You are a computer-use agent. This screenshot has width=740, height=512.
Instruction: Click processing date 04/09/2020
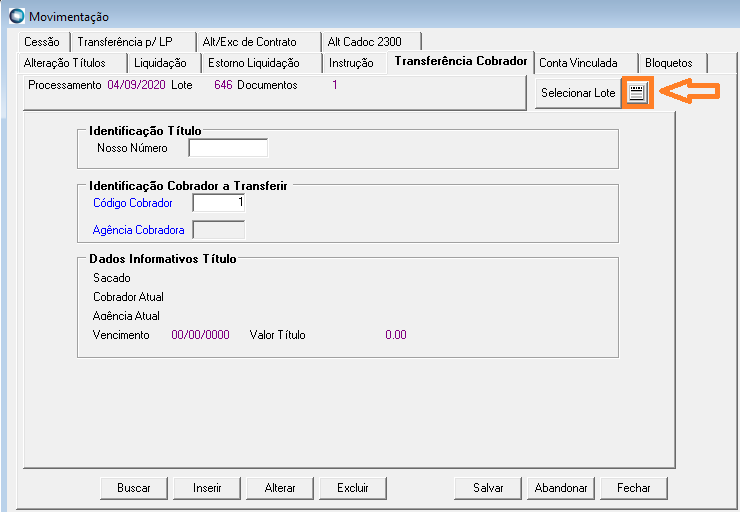(x=136, y=85)
